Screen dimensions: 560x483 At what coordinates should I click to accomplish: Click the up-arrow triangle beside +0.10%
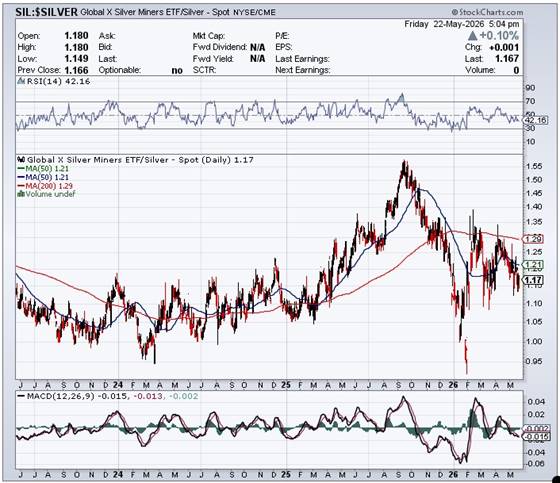tap(472, 36)
